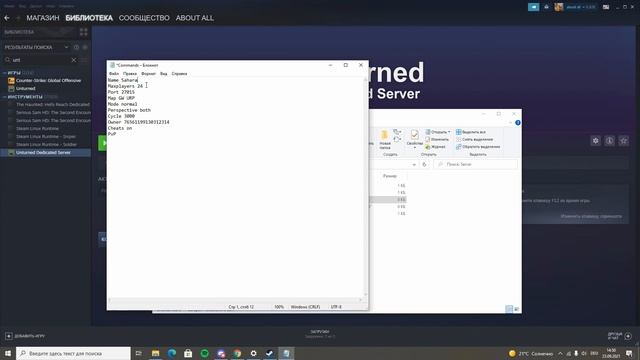Click Журнал in Explorer ribbon

(436, 147)
